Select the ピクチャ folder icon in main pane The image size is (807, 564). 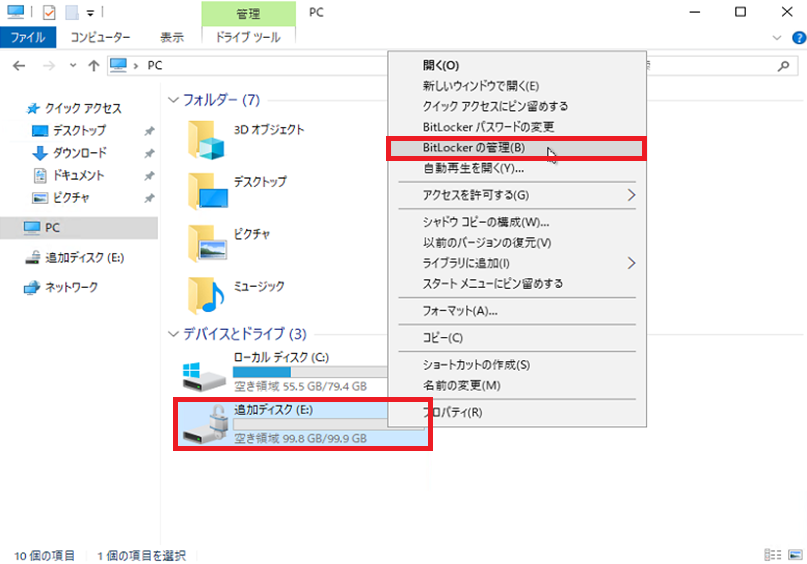coord(207,243)
